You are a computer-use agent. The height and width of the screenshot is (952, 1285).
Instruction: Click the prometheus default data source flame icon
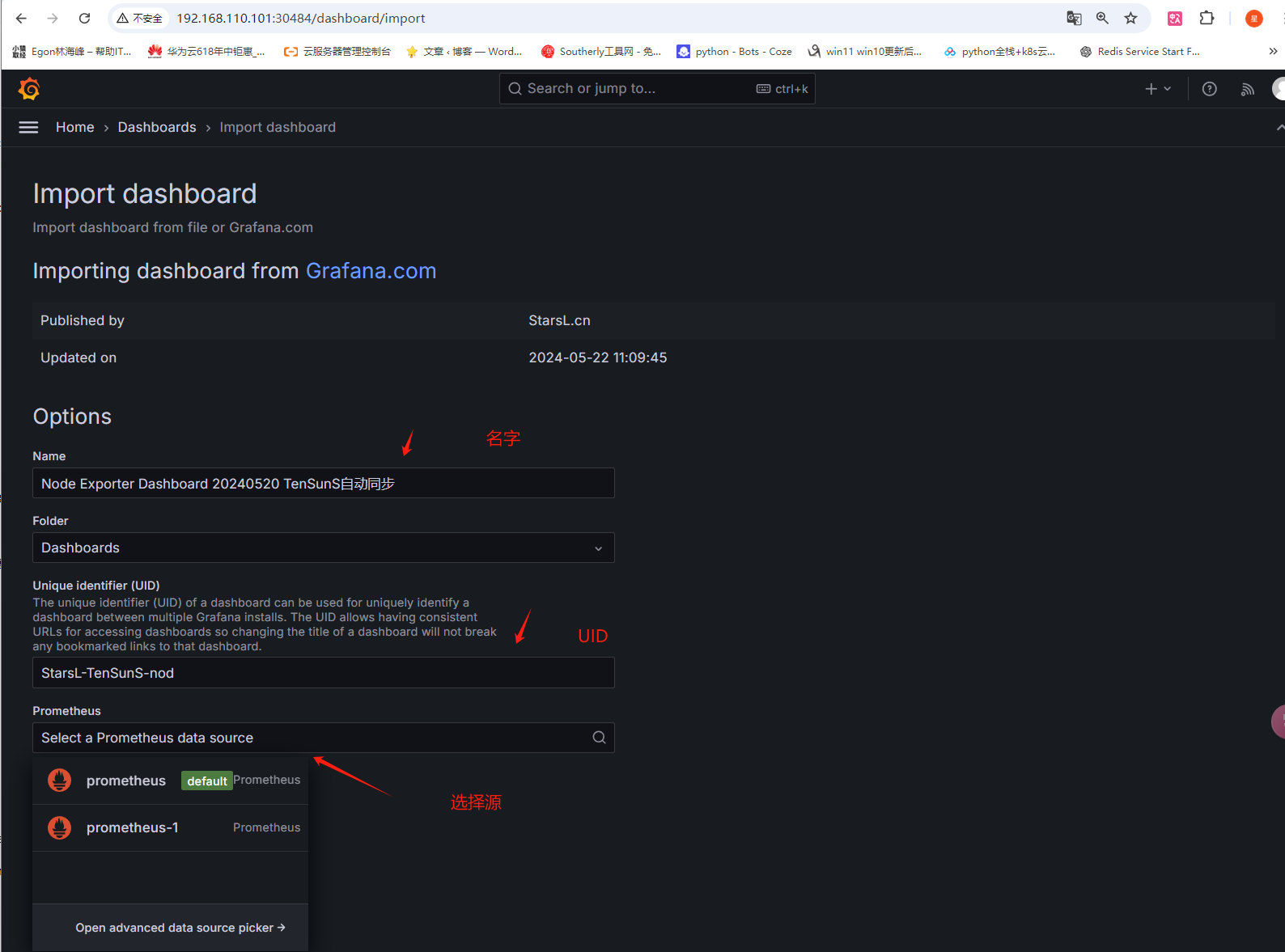[x=59, y=781]
